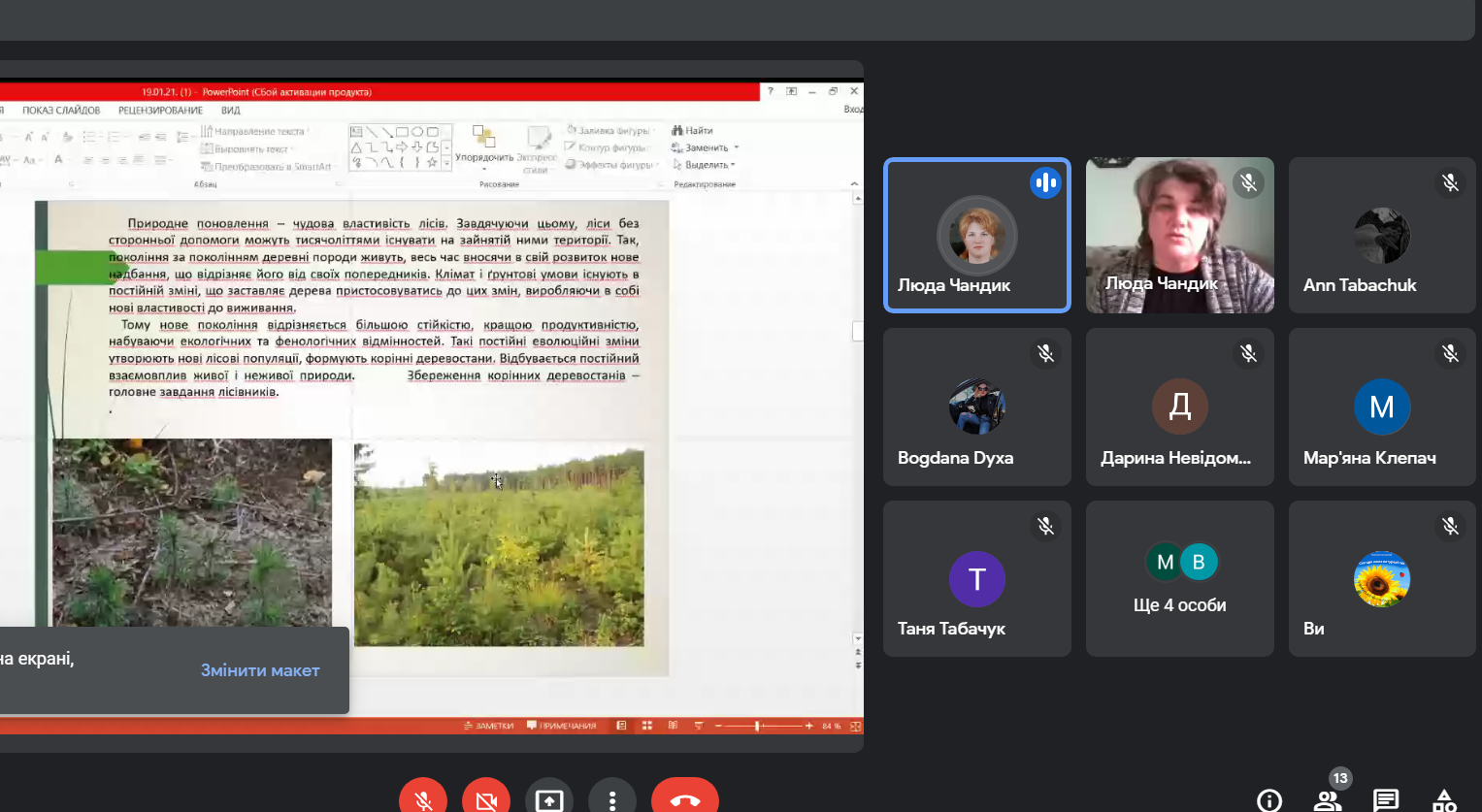Open the meeting details info icon

coord(1269,800)
